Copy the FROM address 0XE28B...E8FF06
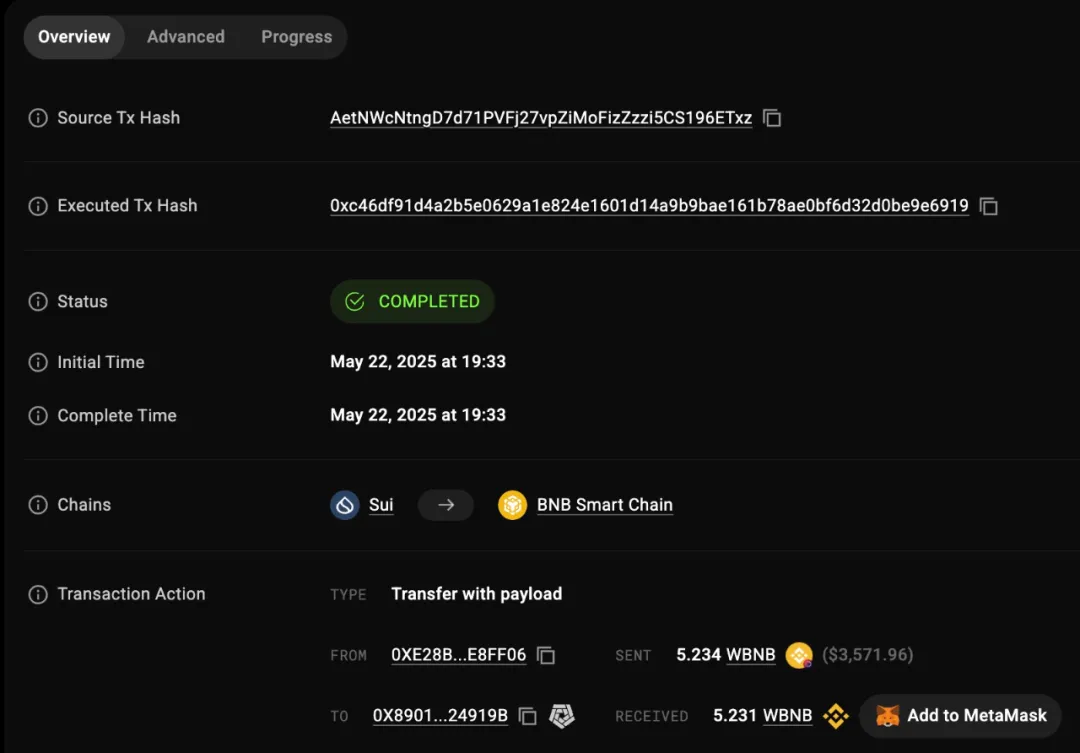The width and height of the screenshot is (1080, 753). (x=546, y=655)
